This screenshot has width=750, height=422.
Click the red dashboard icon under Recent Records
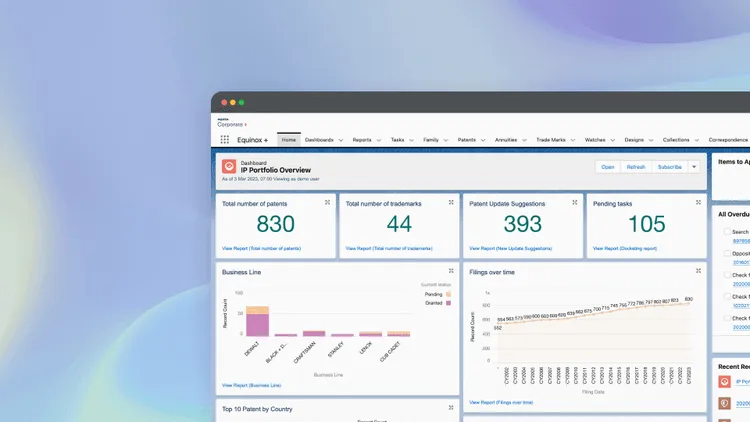click(x=724, y=381)
